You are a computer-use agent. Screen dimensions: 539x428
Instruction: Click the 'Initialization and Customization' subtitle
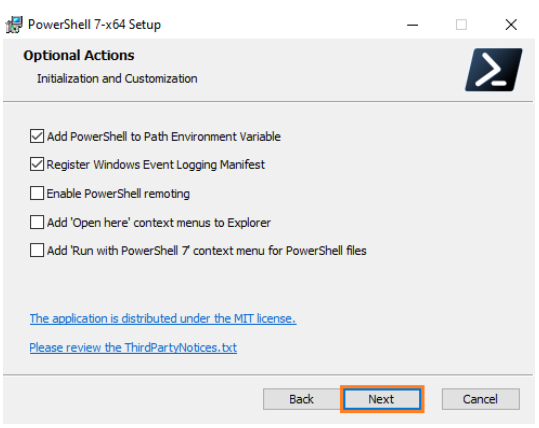[x=117, y=79]
